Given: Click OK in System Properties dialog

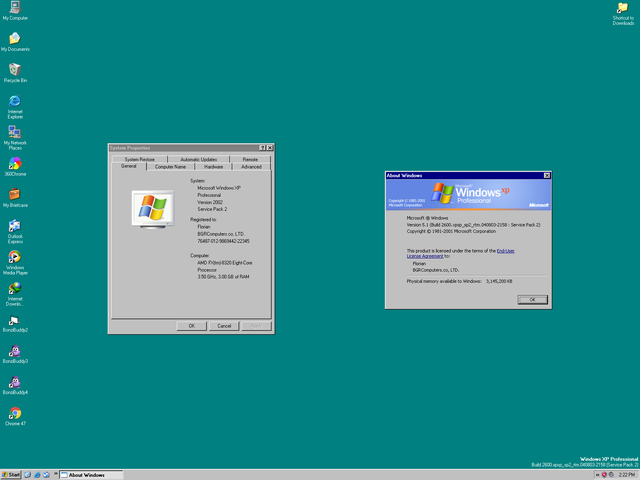Looking at the screenshot, I should point(192,326).
